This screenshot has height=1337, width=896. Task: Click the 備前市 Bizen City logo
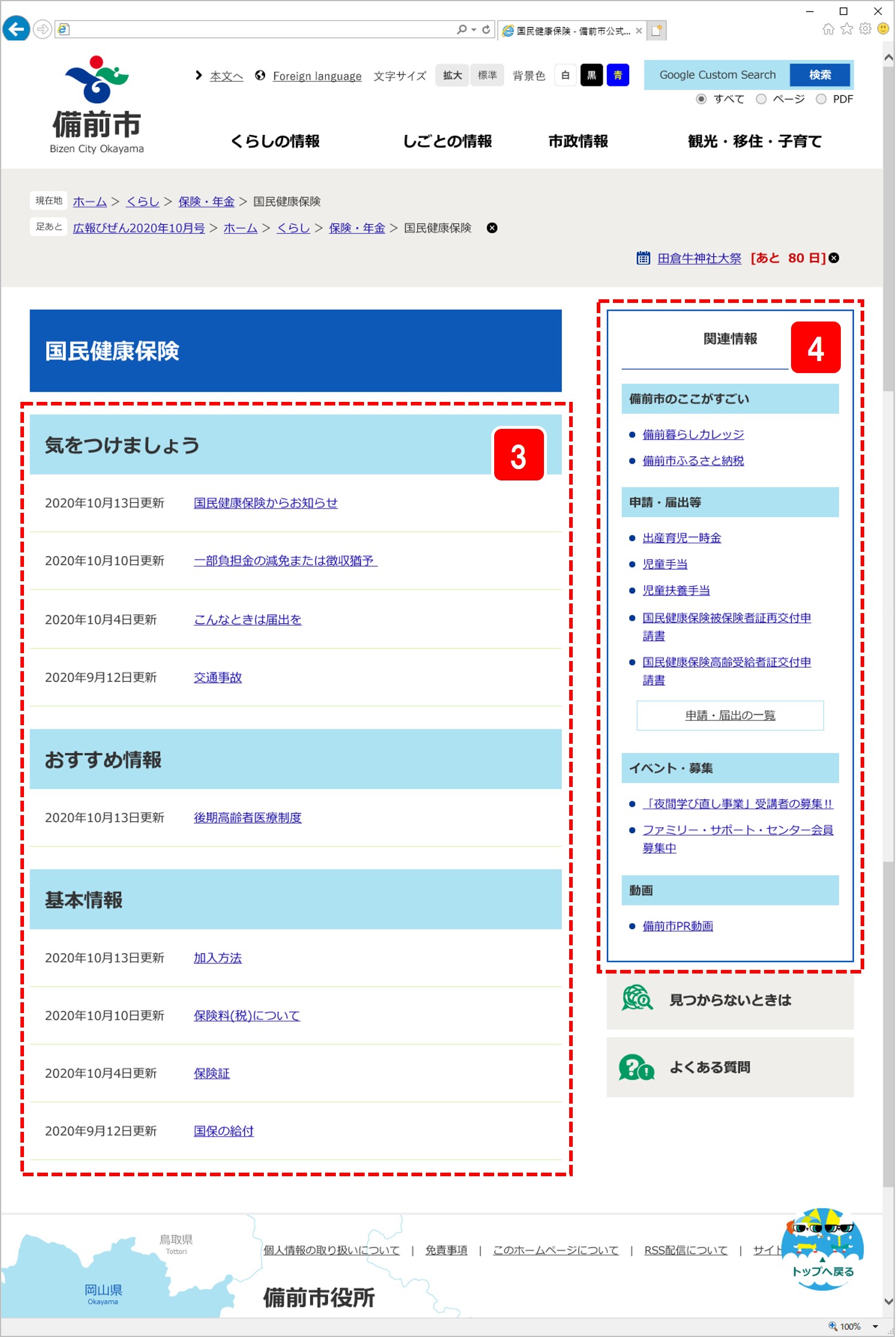coord(97,106)
